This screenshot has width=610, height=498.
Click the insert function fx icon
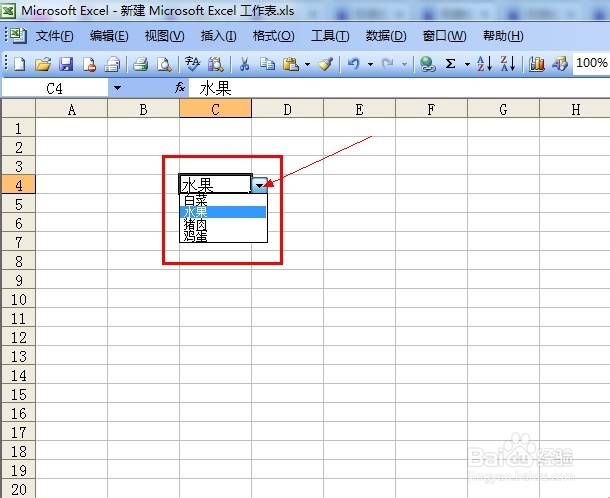click(179, 88)
